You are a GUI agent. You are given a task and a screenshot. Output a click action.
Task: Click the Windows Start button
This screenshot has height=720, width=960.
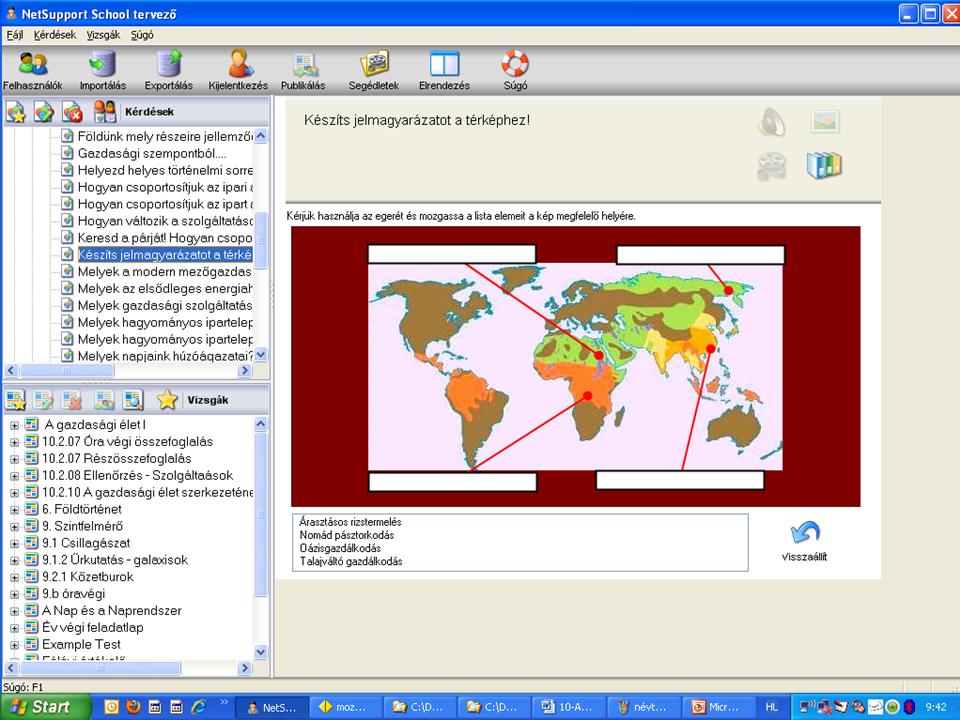tap(40, 706)
